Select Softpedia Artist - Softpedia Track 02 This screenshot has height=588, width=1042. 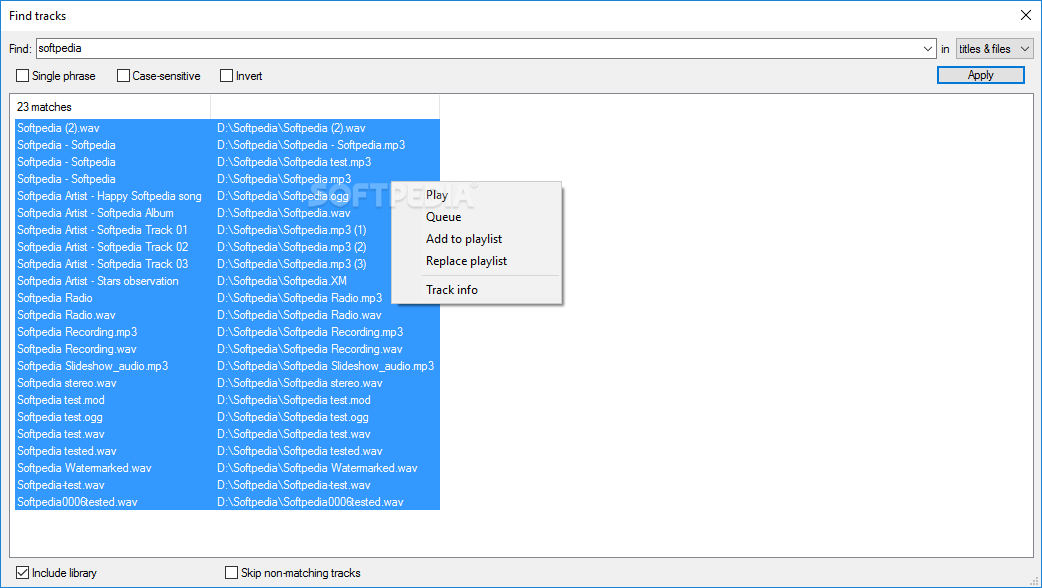pyautogui.click(x=102, y=246)
